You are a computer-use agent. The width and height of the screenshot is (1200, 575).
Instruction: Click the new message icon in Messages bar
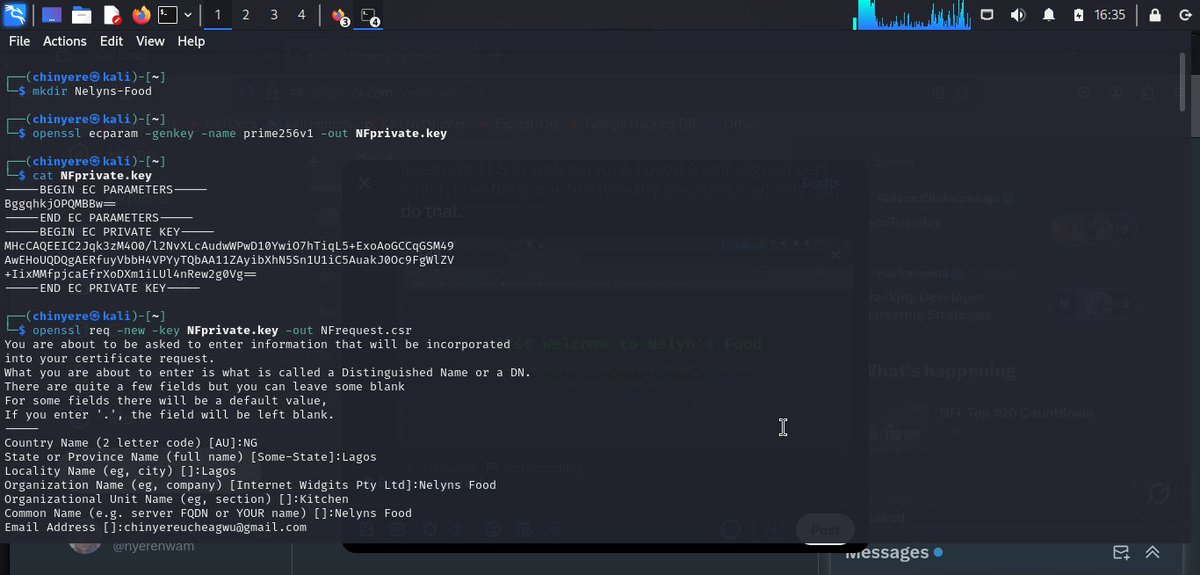(x=1122, y=553)
